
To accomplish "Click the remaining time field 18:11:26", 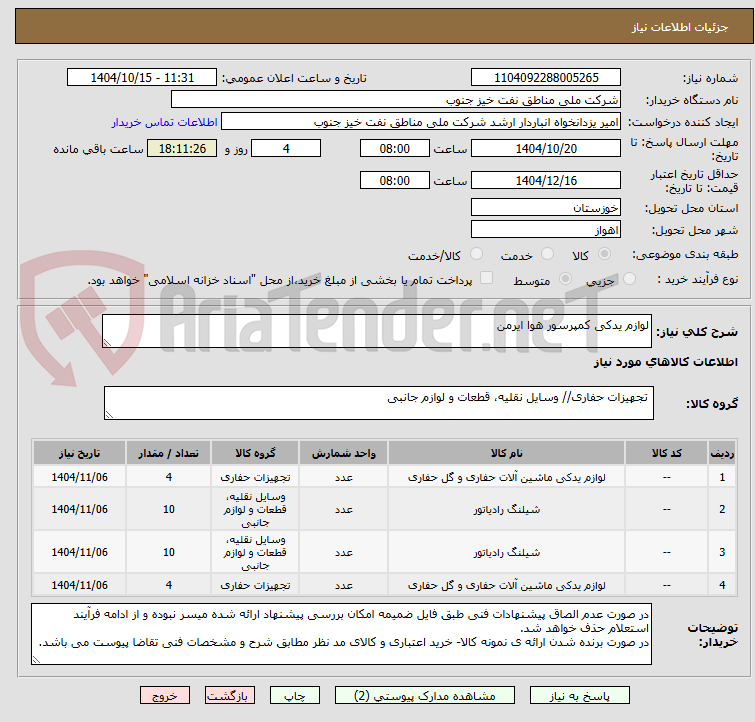I will [x=182, y=148].
